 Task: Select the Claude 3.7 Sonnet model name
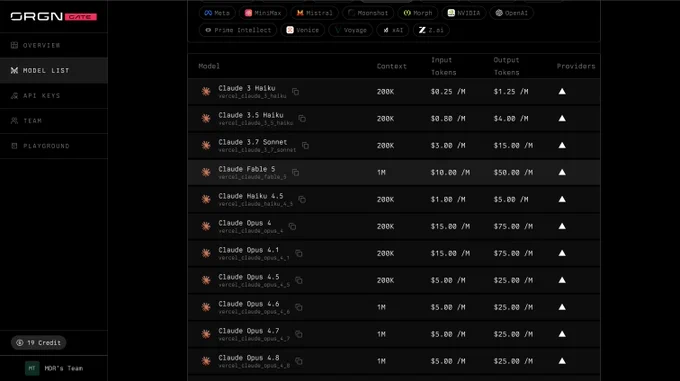pos(253,142)
